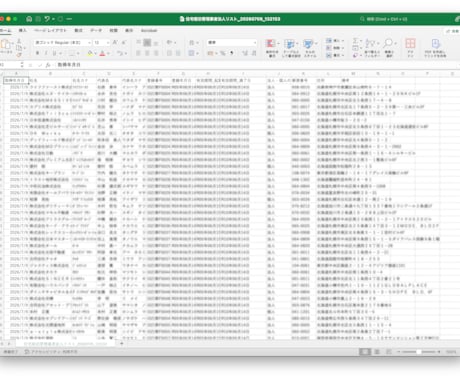460x380 pixels.
Task: Click the Font Color red A icon
Action: click(x=102, y=53)
